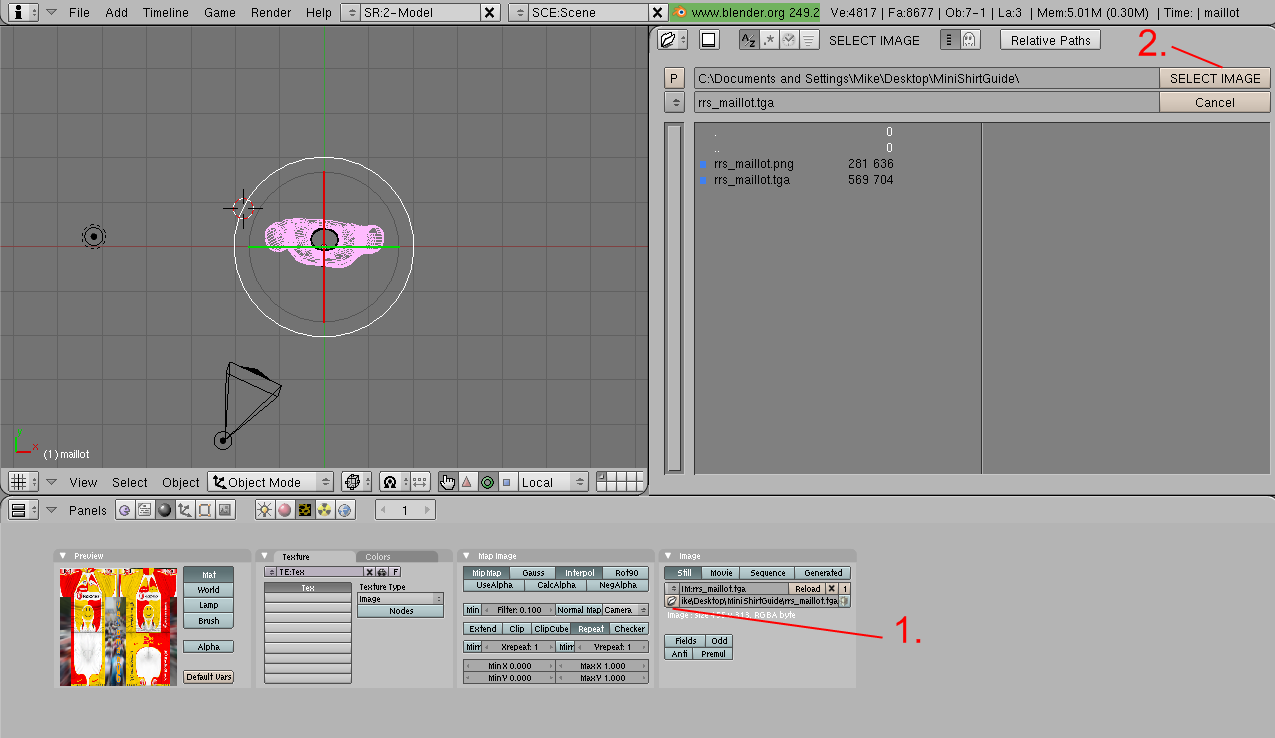Viewport: 1275px width, 738px height.
Task: Toggle the MipMap option in Map Image
Action: coord(486,573)
